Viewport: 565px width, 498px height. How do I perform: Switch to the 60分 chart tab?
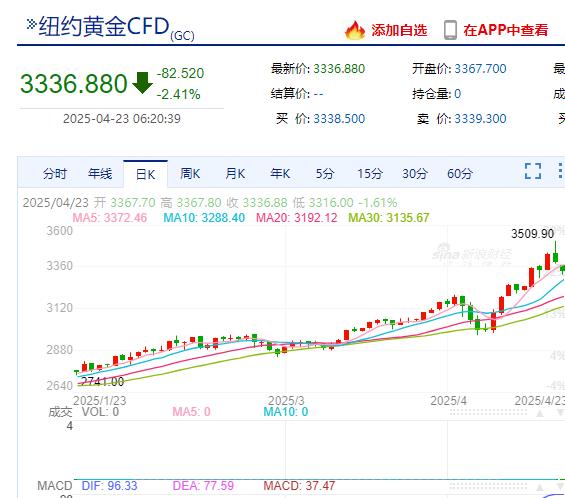pyautogui.click(x=460, y=174)
